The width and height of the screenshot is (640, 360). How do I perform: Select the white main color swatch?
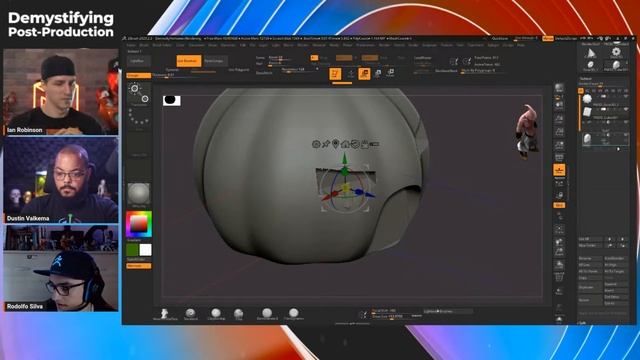tap(145, 250)
